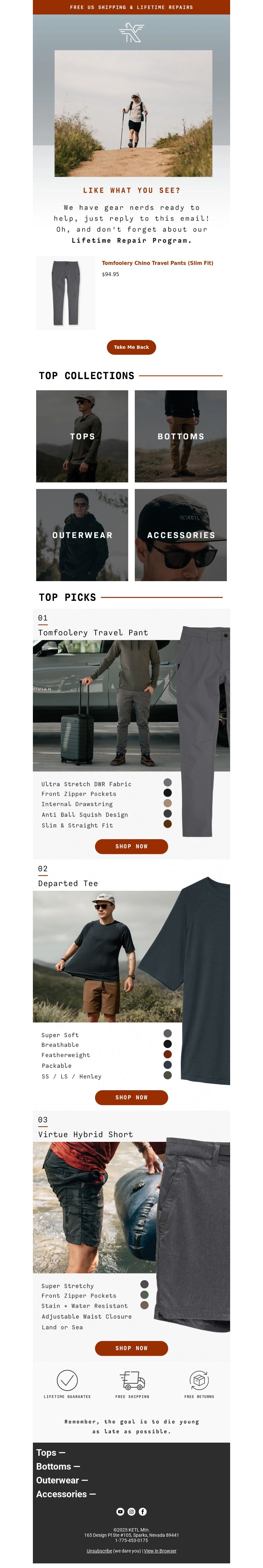
Task: Click the Take Me Back button
Action: tap(131, 347)
